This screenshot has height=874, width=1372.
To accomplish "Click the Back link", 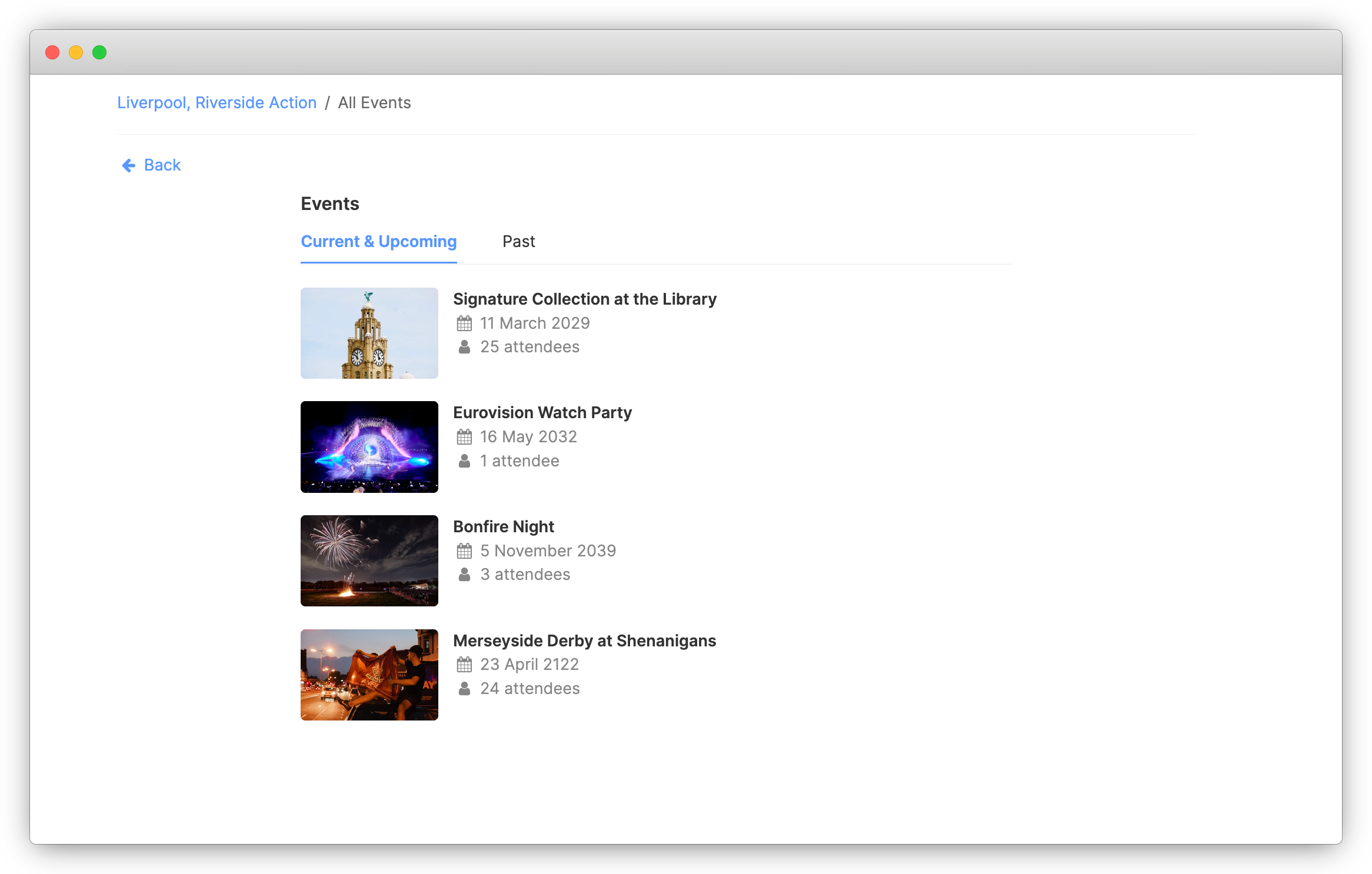I will pyautogui.click(x=161, y=165).
